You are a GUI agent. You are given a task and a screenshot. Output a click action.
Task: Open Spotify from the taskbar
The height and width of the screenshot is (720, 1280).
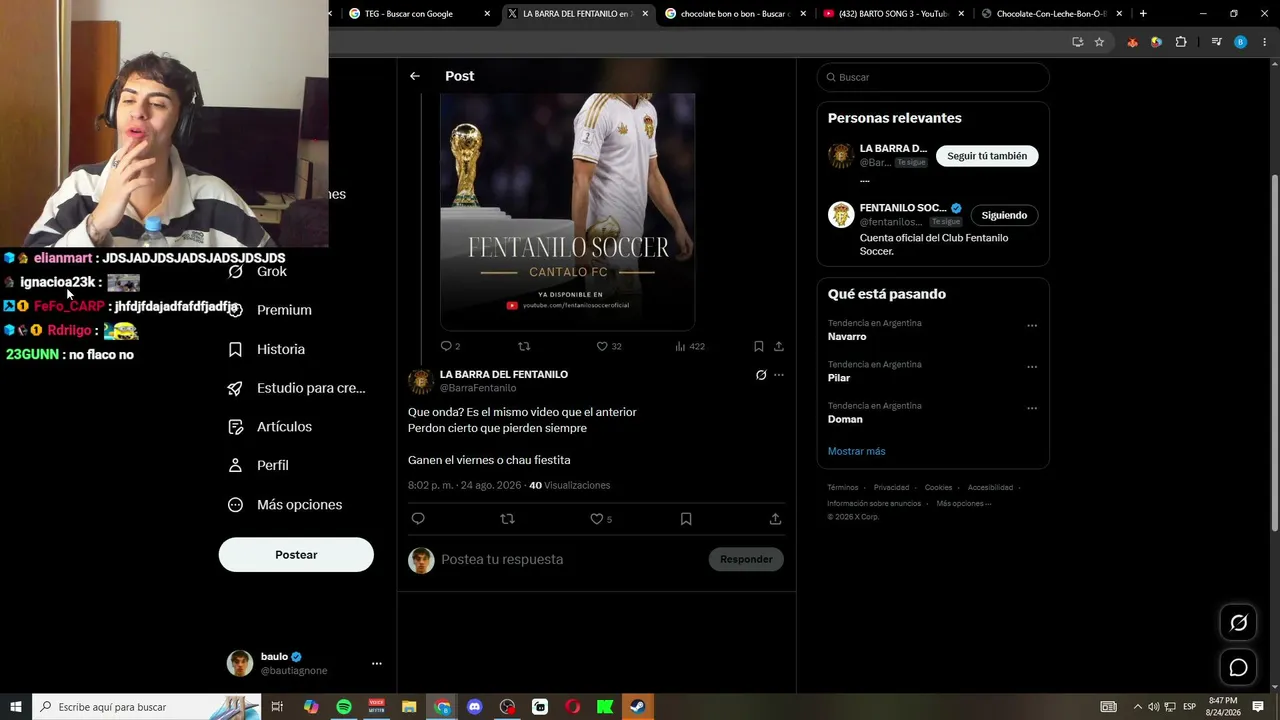click(344, 707)
